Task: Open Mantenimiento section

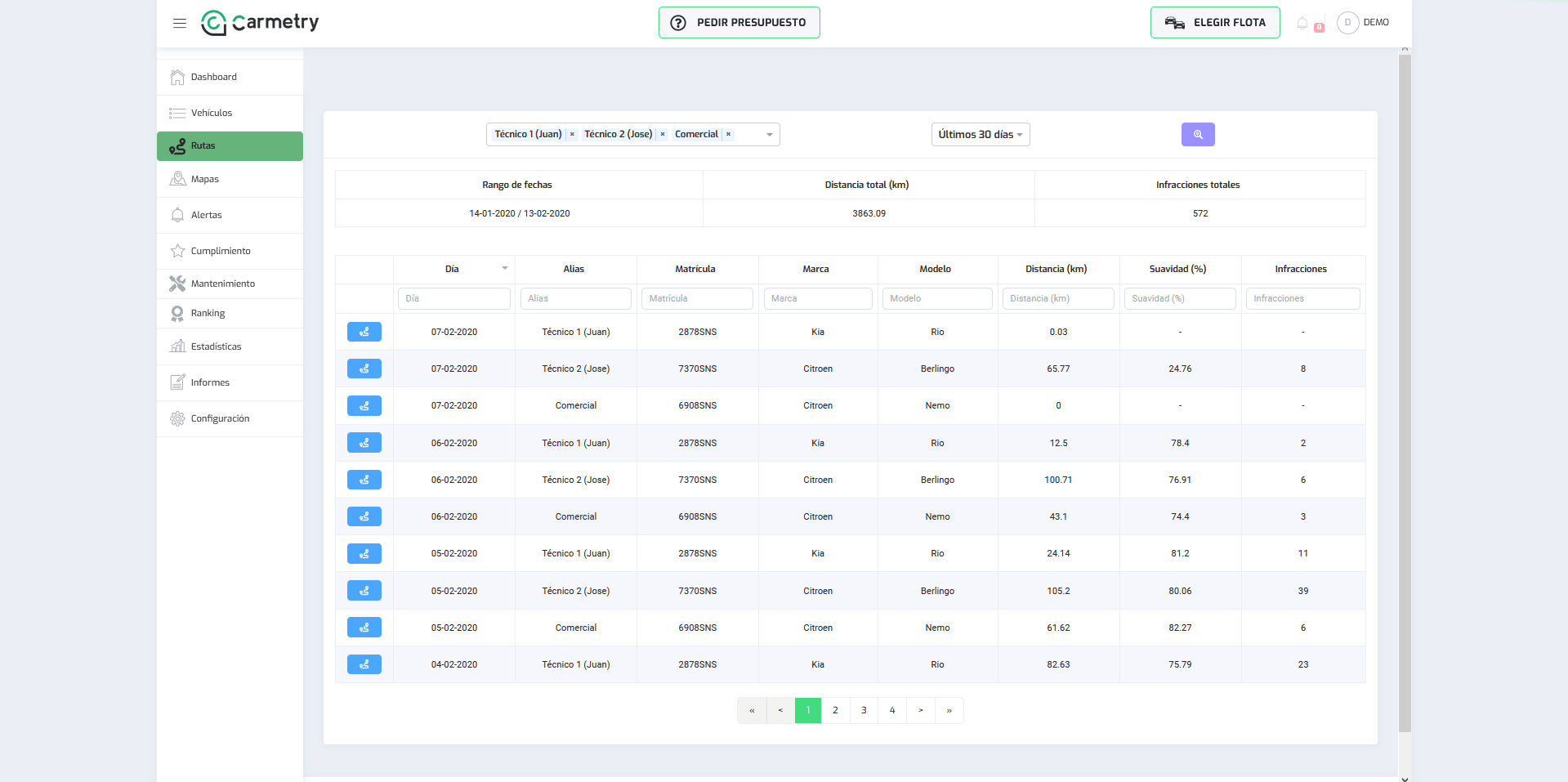Action: pos(230,284)
